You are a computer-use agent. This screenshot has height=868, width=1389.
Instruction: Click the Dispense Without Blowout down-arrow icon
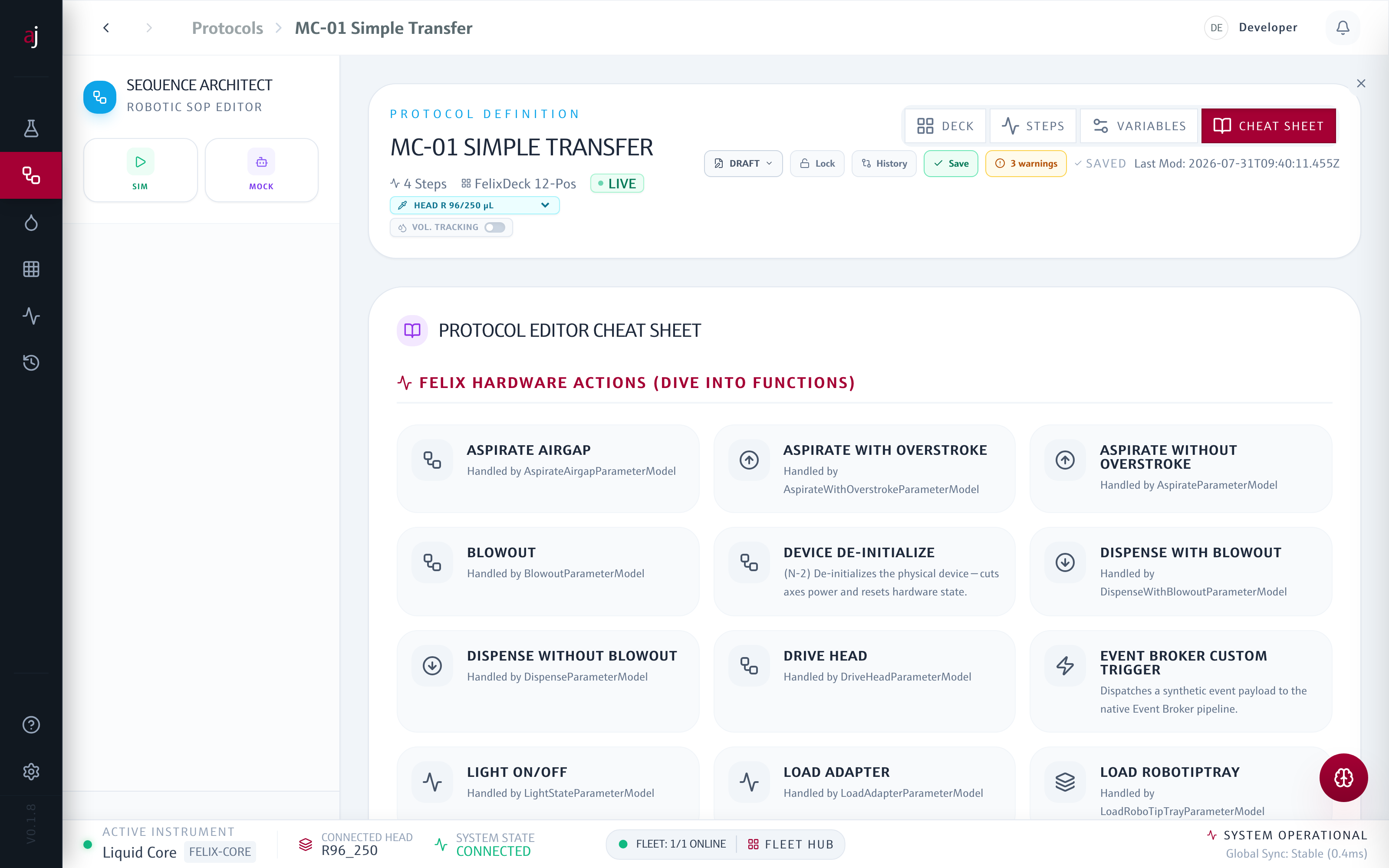coord(432,666)
